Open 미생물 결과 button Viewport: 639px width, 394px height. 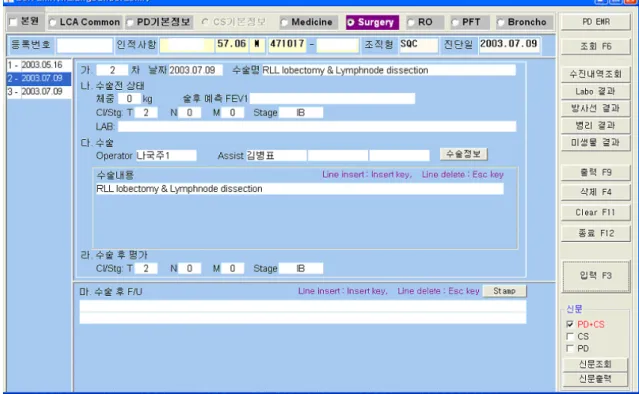(595, 143)
